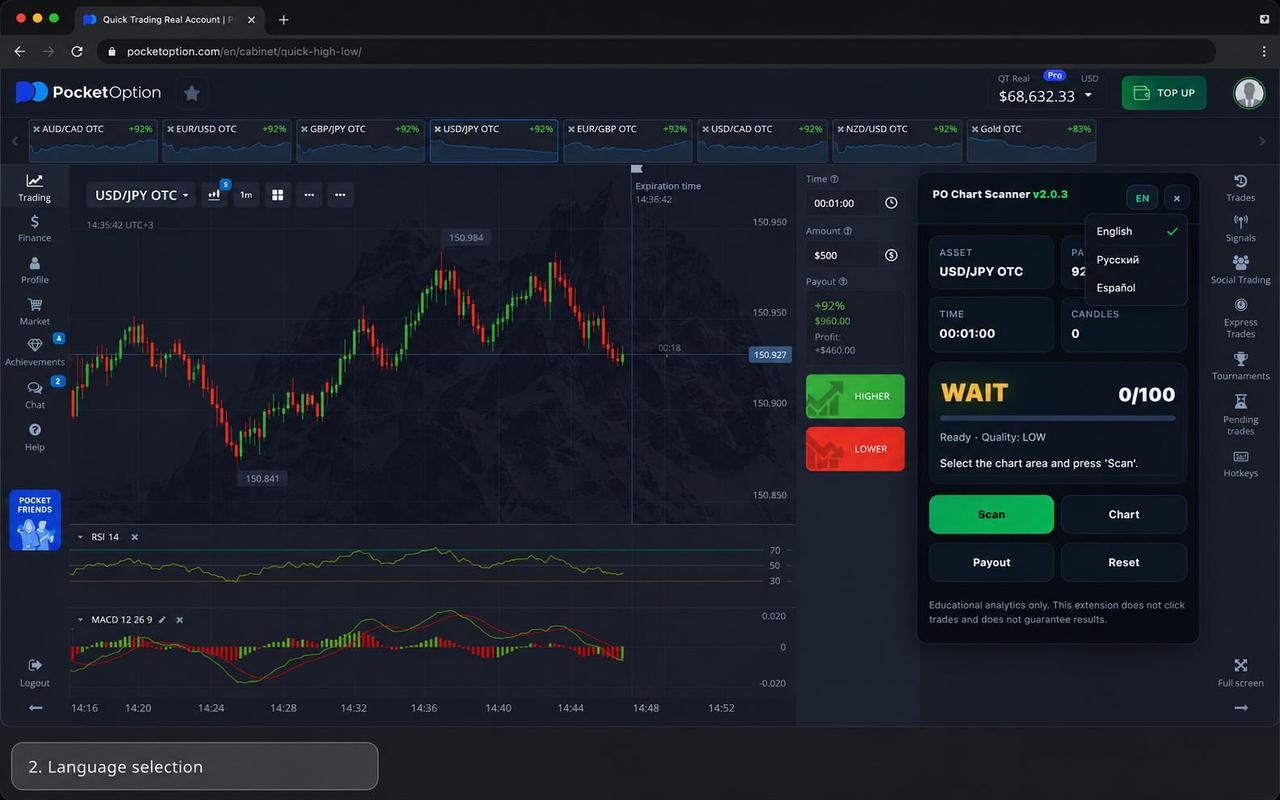Collapse the MACD indicator panel
Viewport: 1280px width, 800px height.
click(x=80, y=620)
